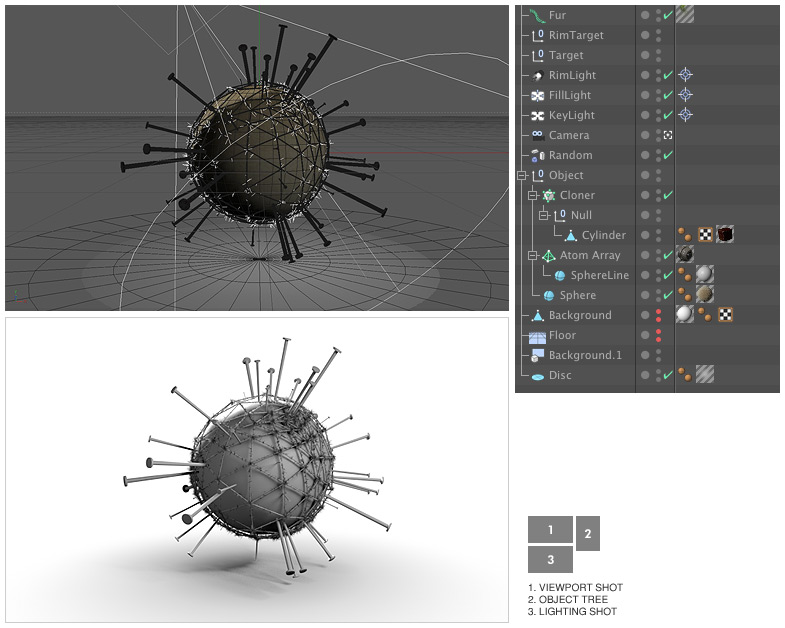Screen dimensions: 785x628
Task: Toggle red visibility dots for Background
Action: click(658, 315)
